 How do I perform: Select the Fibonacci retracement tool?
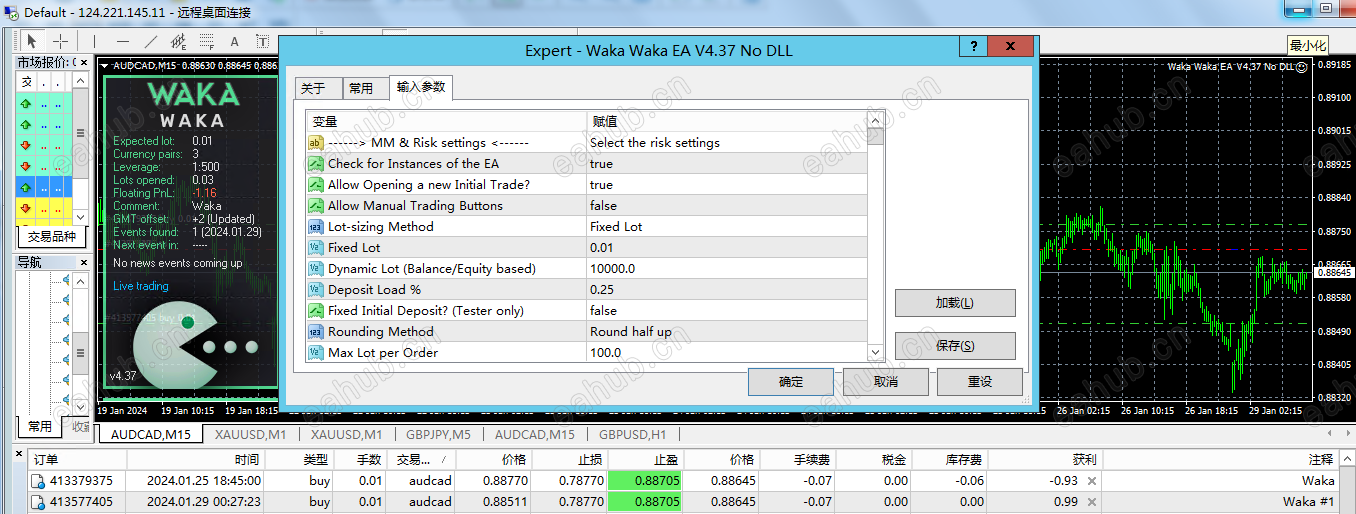[x=207, y=41]
